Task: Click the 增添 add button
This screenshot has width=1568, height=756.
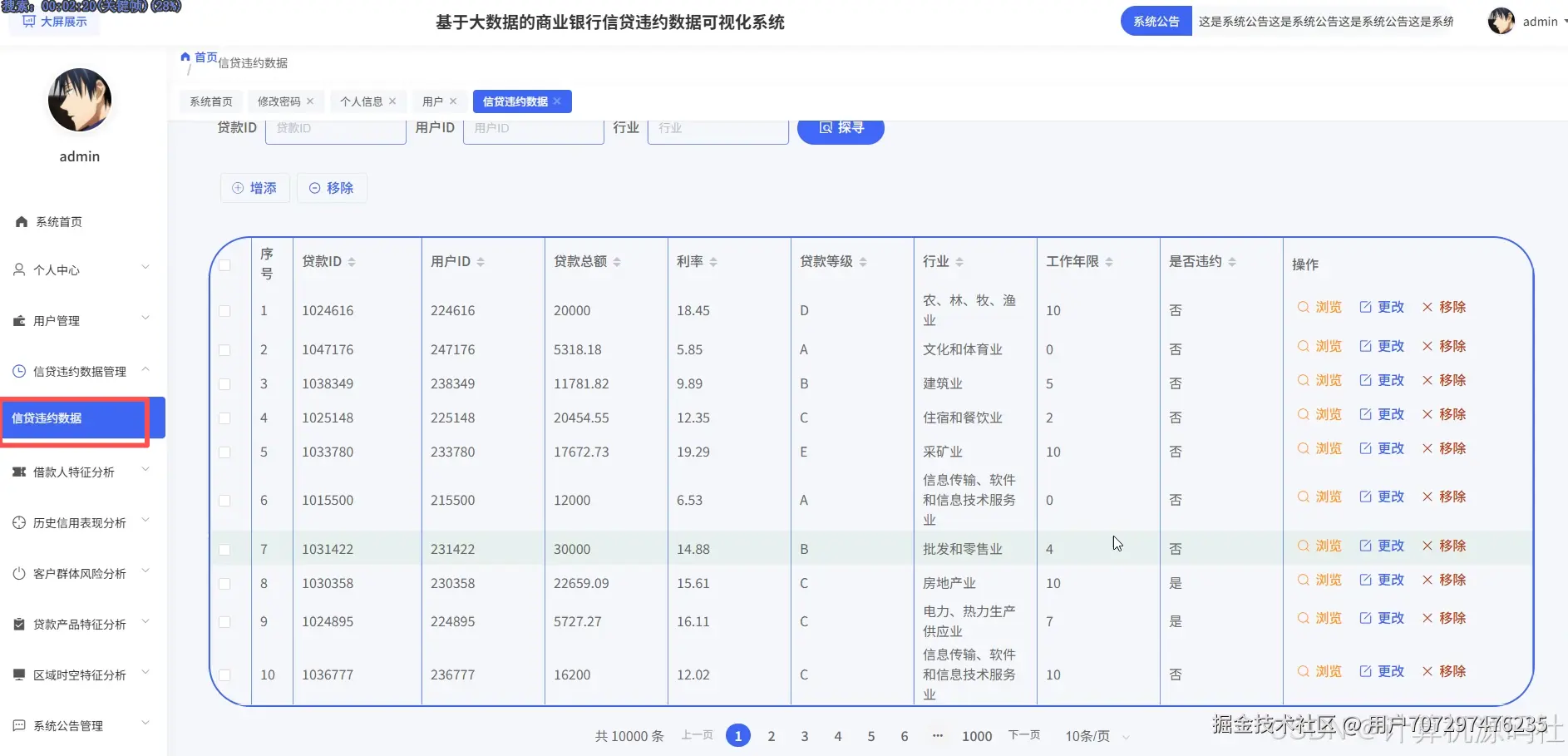Action: (254, 188)
